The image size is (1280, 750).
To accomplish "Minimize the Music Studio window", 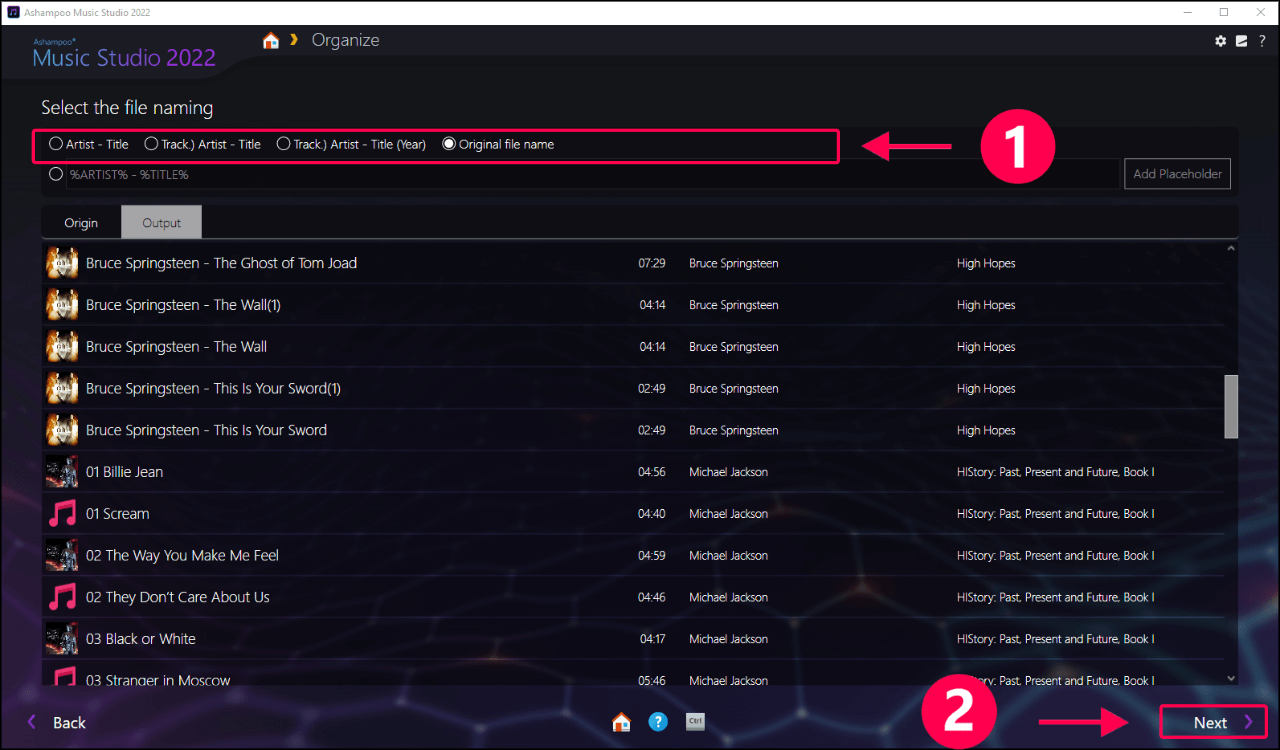I will [1187, 12].
